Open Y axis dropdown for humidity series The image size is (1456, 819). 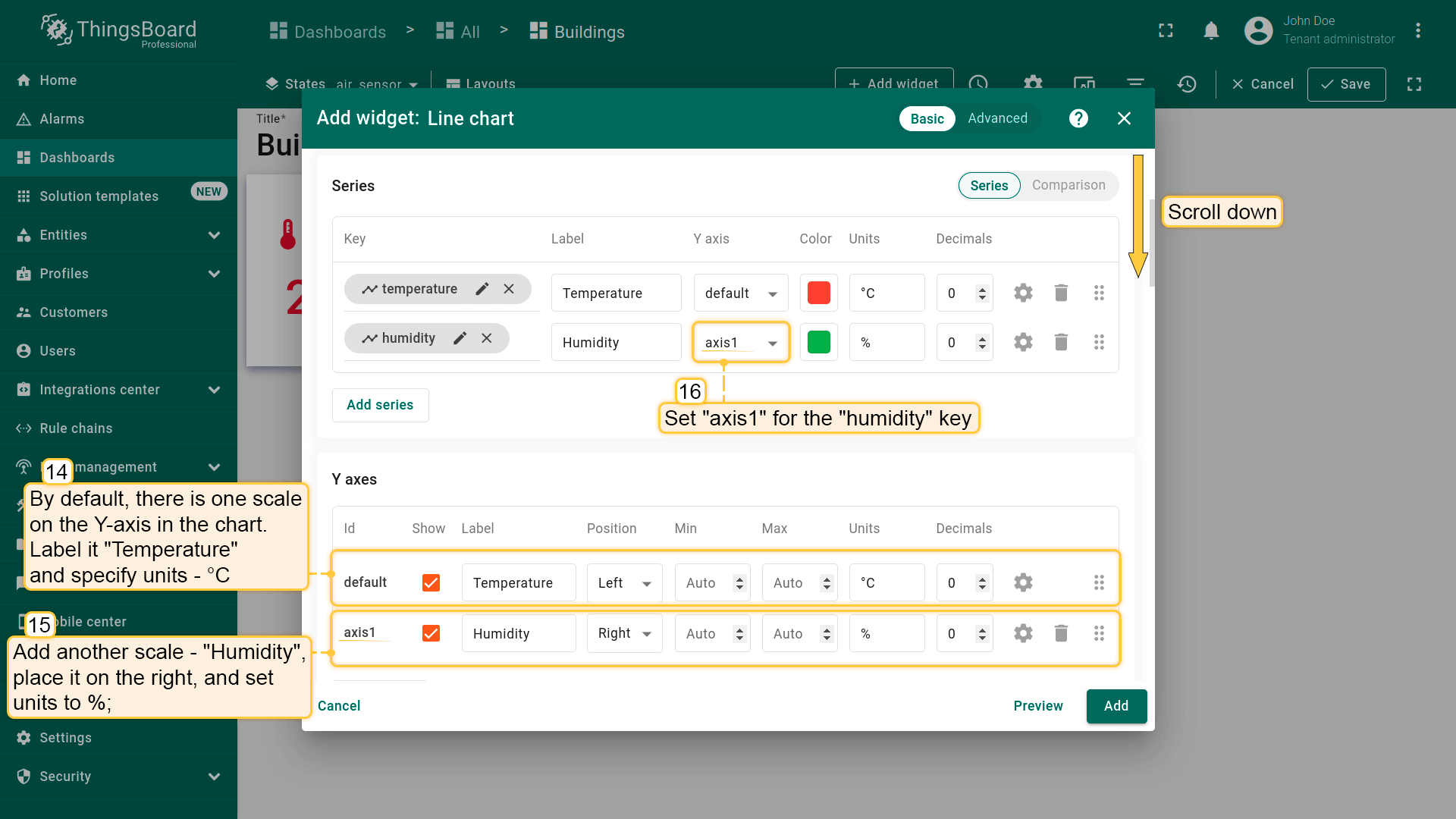[741, 343]
